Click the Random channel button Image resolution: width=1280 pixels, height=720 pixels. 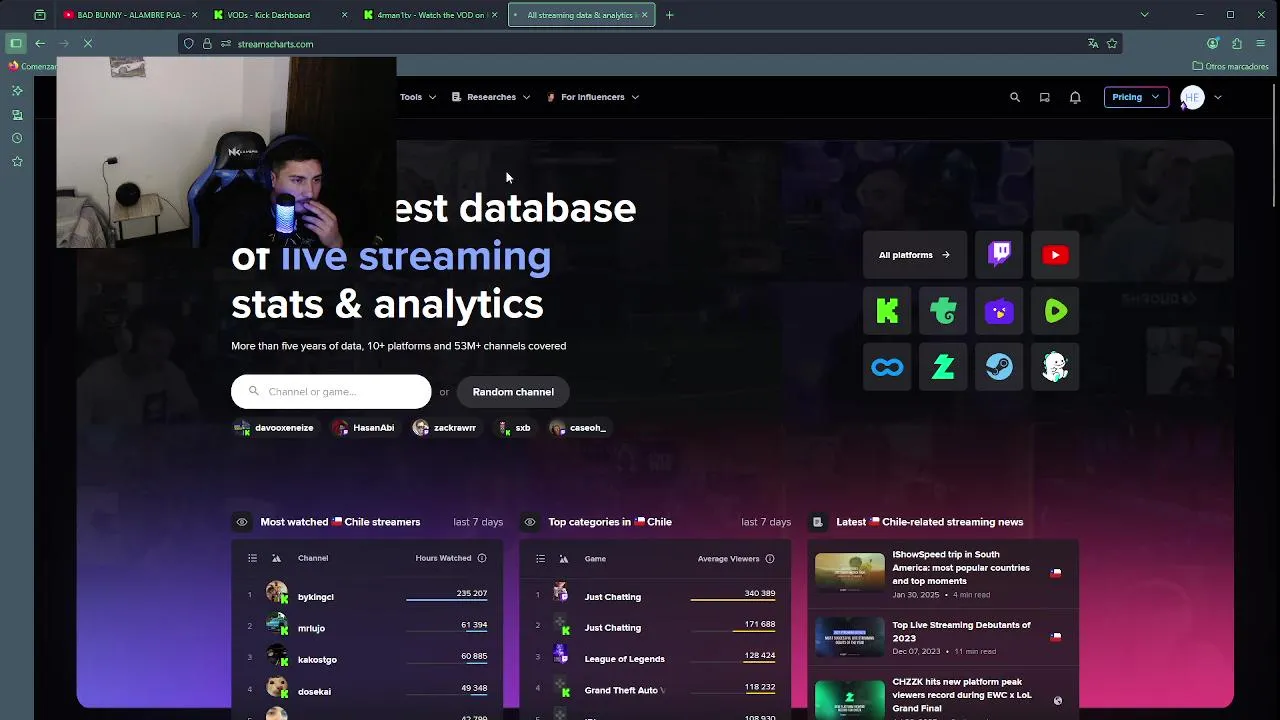[513, 392]
